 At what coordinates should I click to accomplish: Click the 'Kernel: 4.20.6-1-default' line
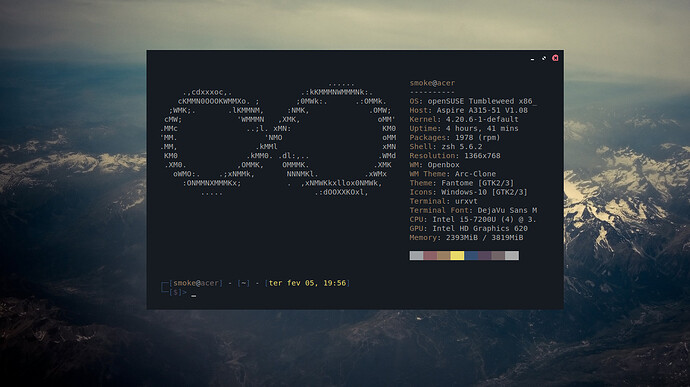point(464,119)
